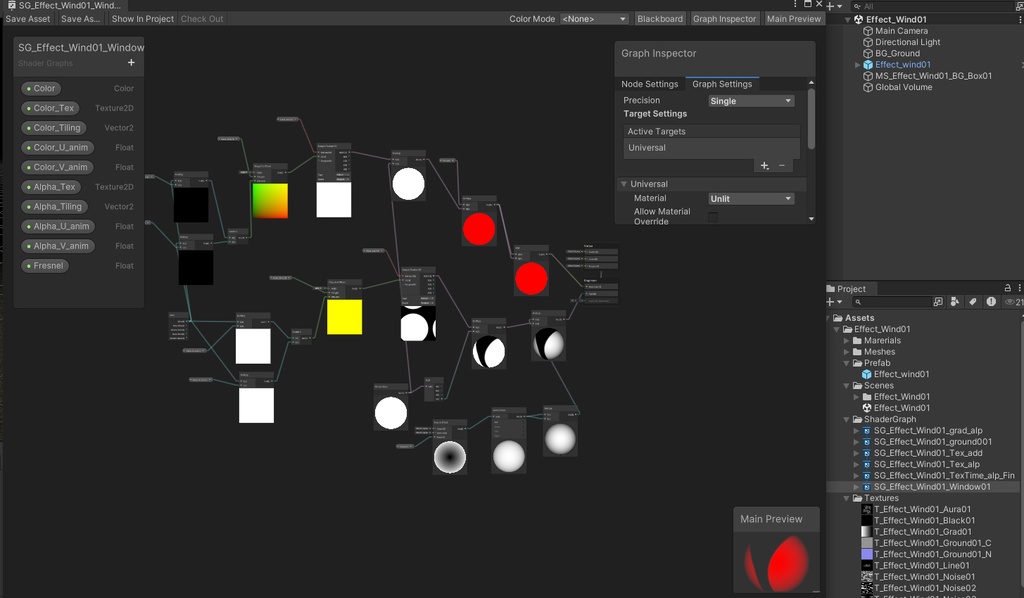The height and width of the screenshot is (598, 1024).
Task: Expand the Effect_wind01 object in Hierarchy
Action: [857, 65]
